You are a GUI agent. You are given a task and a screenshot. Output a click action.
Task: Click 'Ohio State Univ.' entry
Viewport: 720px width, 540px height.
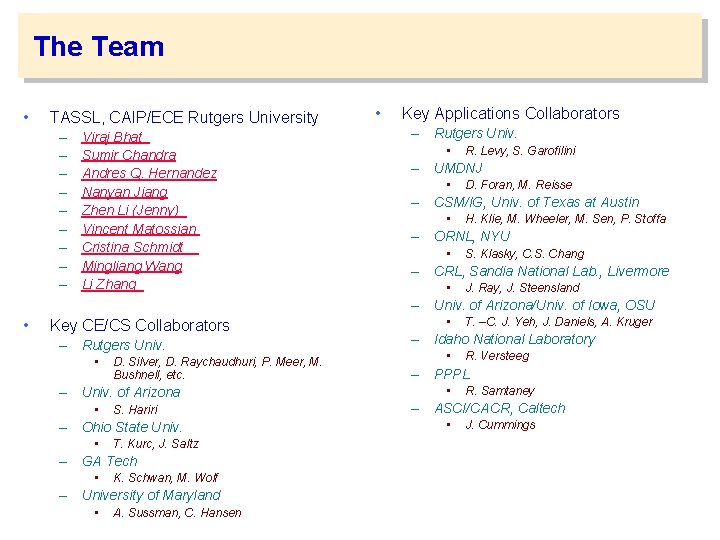[x=132, y=427]
